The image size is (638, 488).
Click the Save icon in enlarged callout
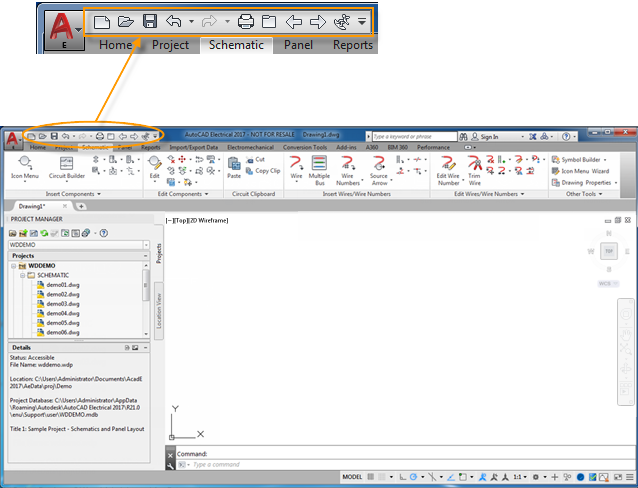[x=150, y=21]
